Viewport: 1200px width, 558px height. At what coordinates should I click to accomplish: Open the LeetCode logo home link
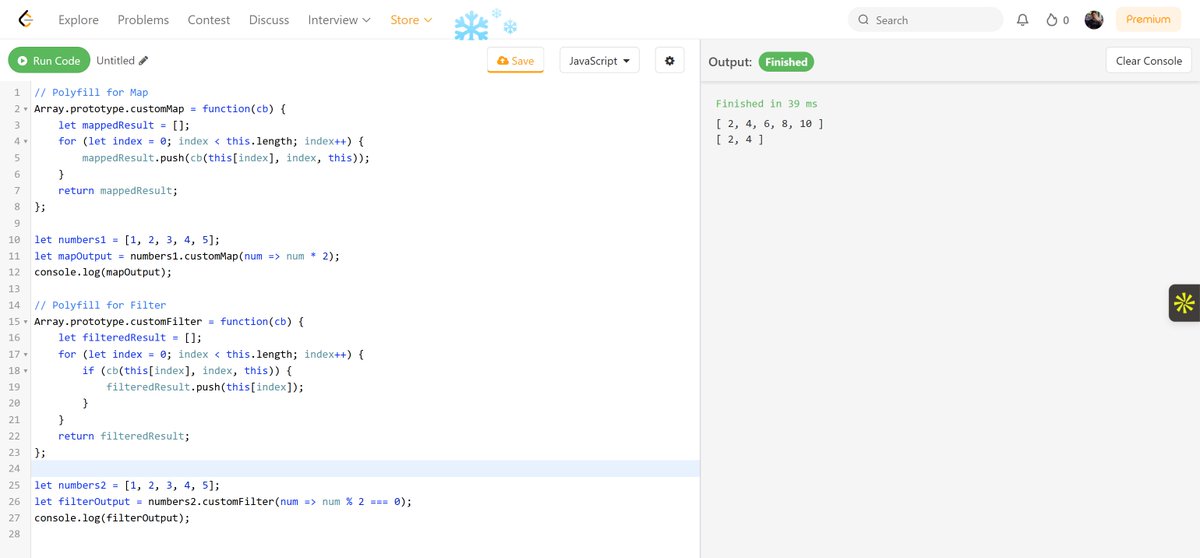[x=27, y=20]
